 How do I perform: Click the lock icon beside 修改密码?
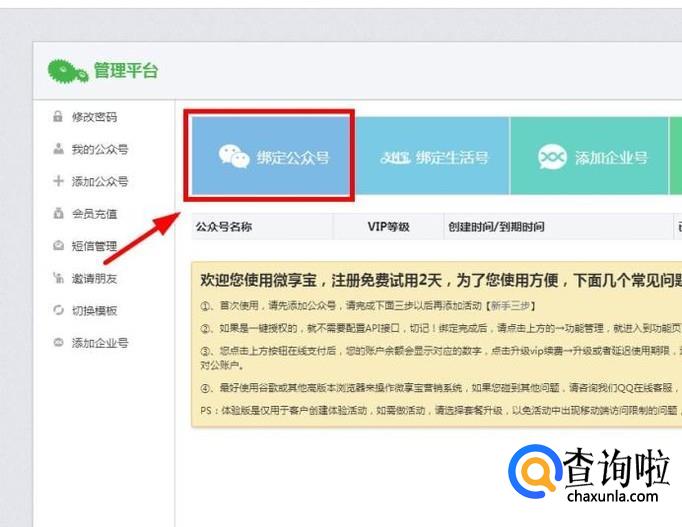tap(57, 117)
